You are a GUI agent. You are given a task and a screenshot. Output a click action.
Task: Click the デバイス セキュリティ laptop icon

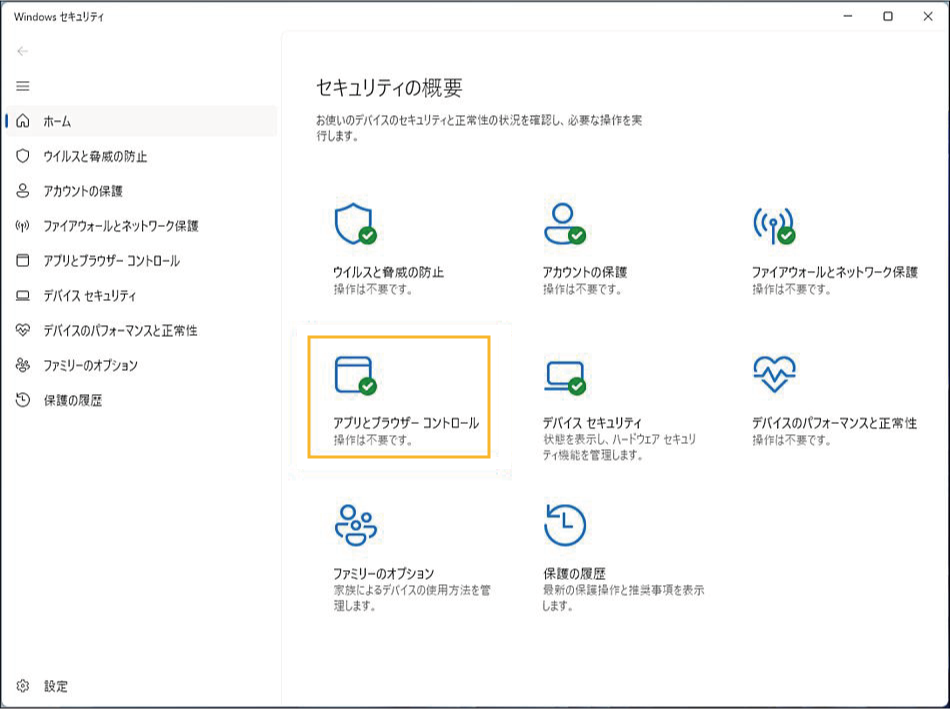pos(564,375)
